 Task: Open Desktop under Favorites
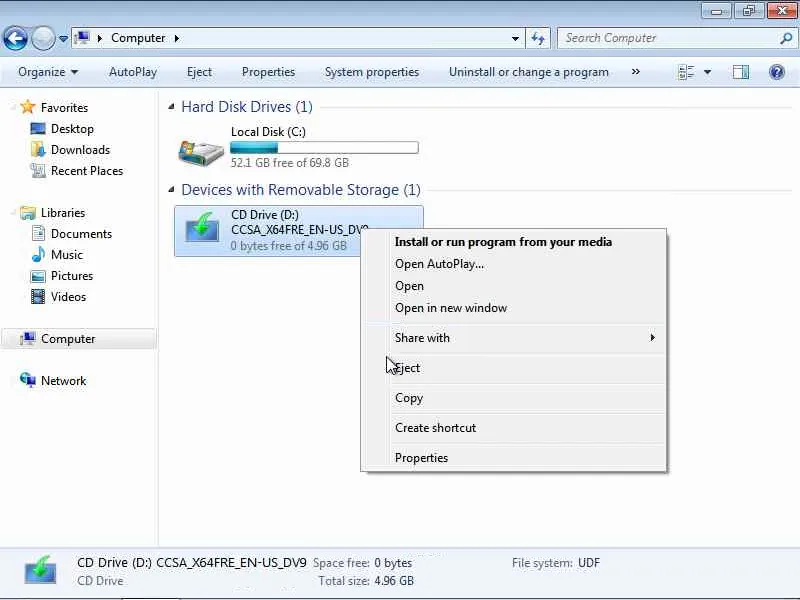[x=72, y=129]
